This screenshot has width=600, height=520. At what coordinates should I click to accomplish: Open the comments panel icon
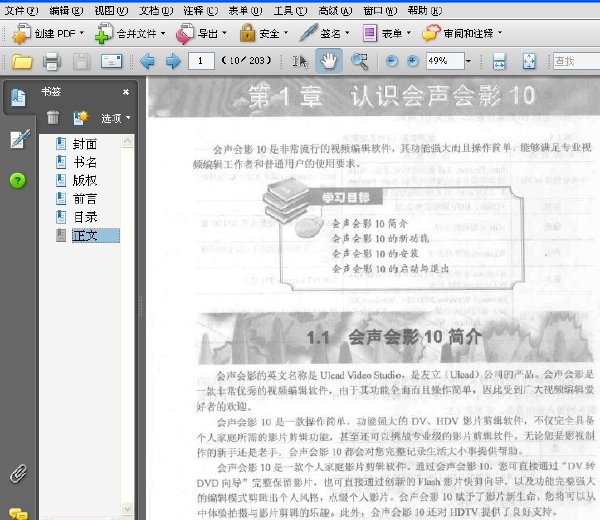[18, 513]
